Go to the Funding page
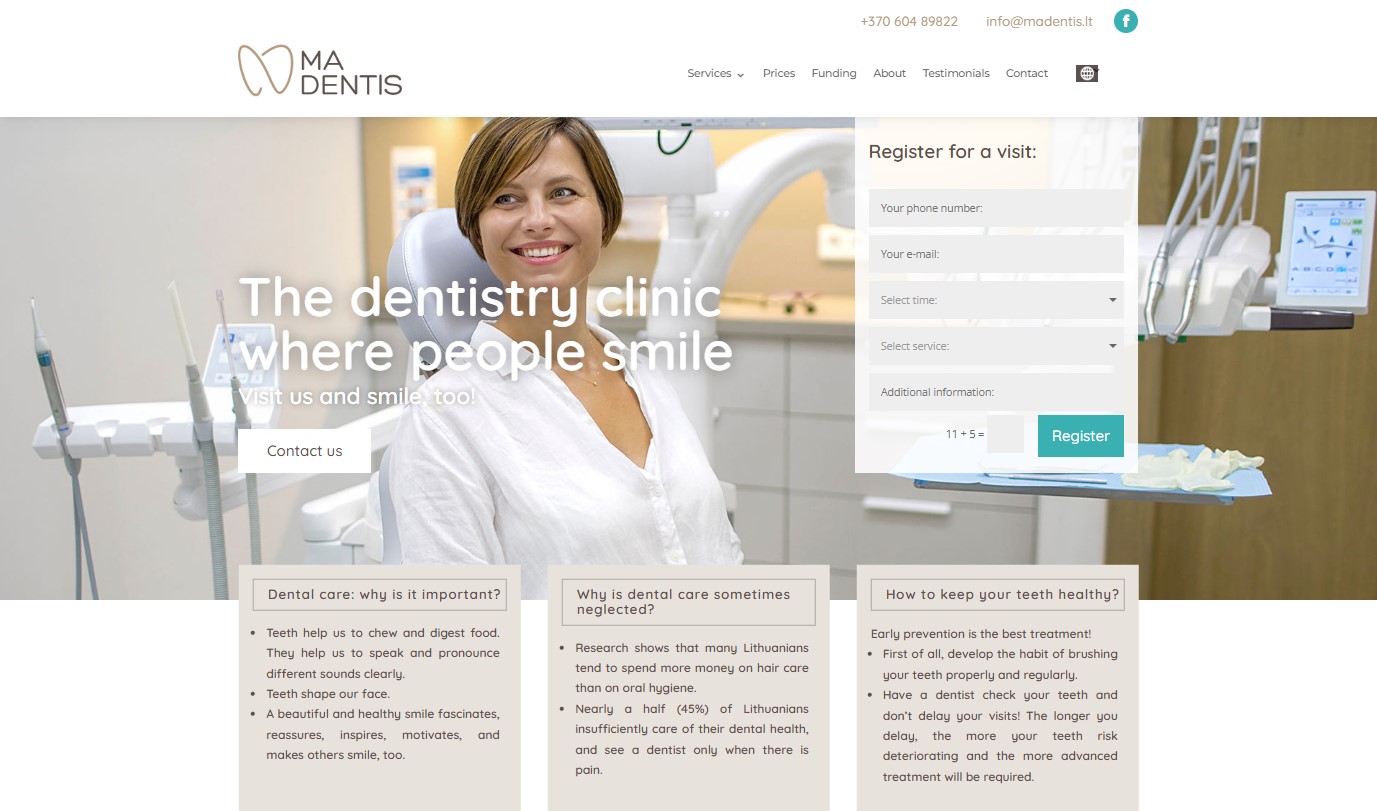The image size is (1377, 811). (x=834, y=73)
